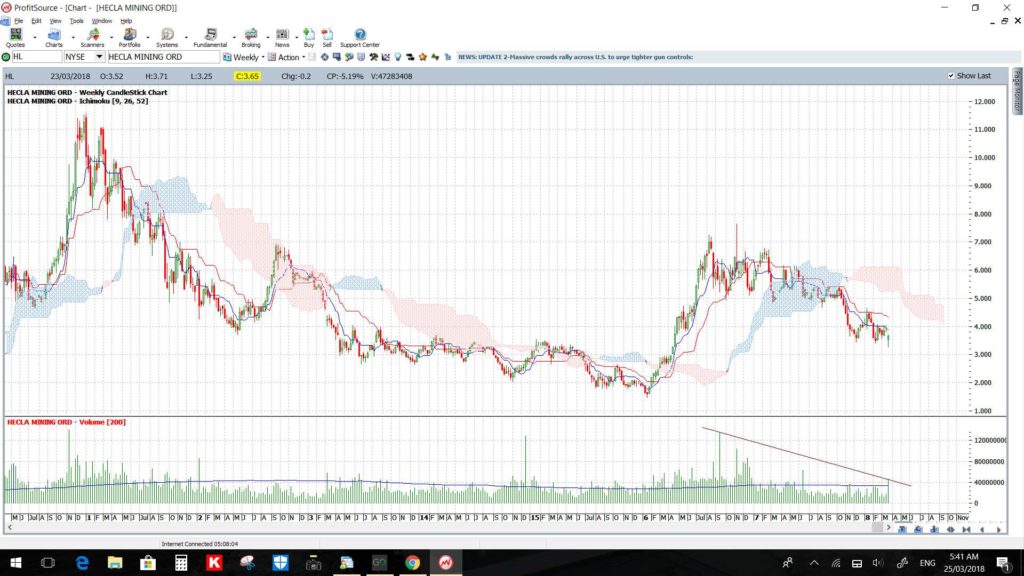The width and height of the screenshot is (1024, 576).
Task: Open the File menu
Action: click(18, 21)
